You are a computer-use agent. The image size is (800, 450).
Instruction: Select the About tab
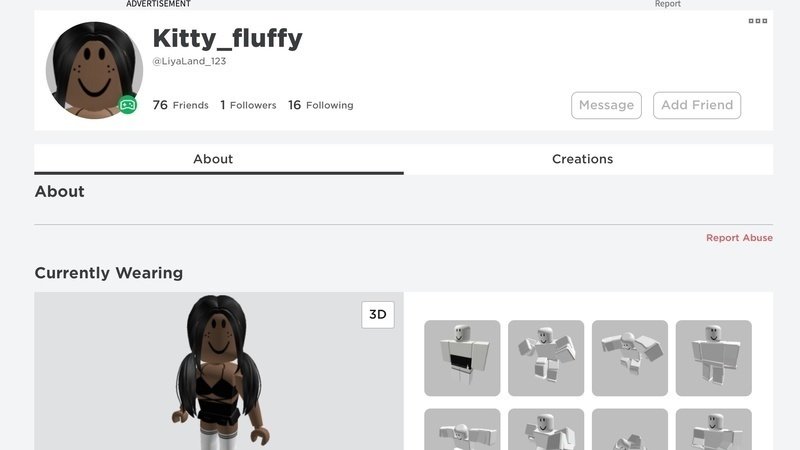(x=213, y=159)
